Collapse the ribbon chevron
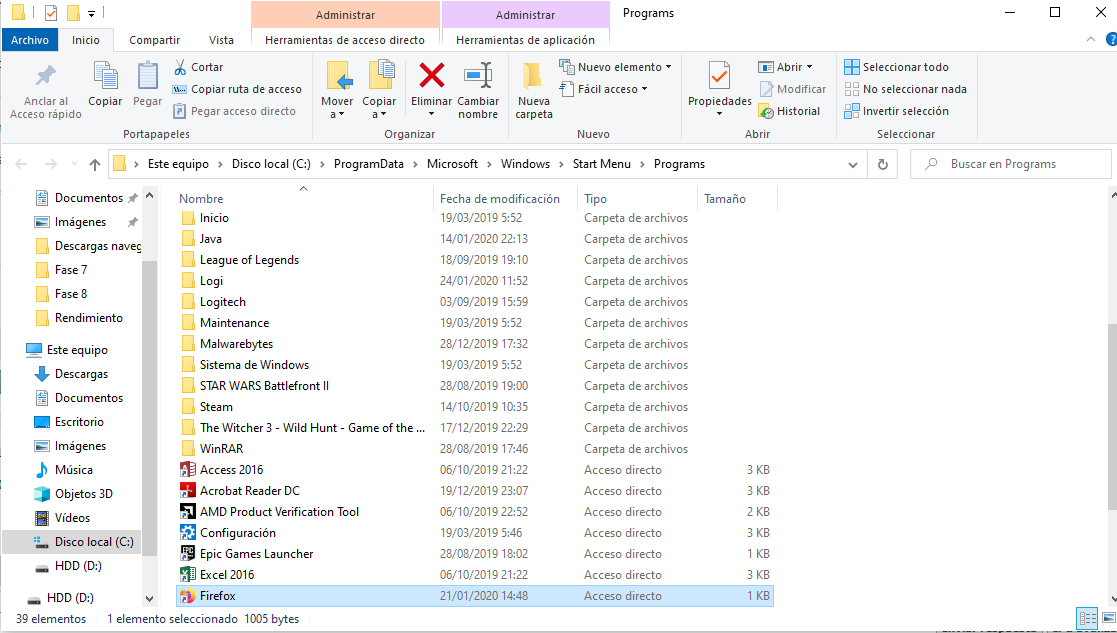The width and height of the screenshot is (1117, 633). [1091, 40]
